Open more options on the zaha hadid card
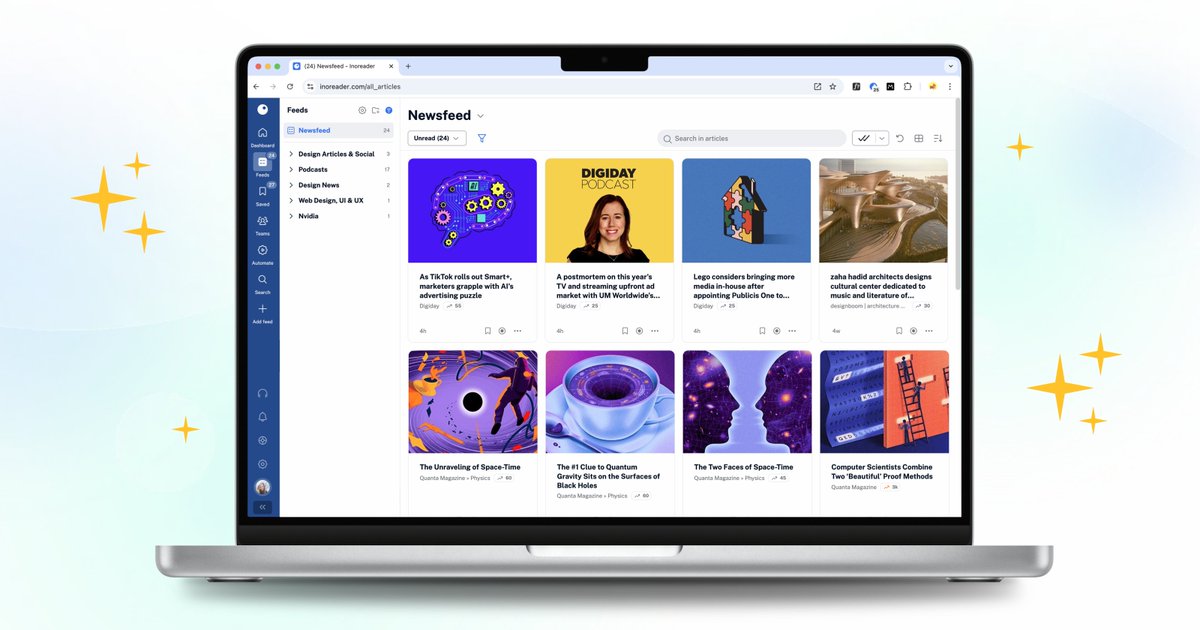The height and width of the screenshot is (630, 1200). (x=928, y=330)
